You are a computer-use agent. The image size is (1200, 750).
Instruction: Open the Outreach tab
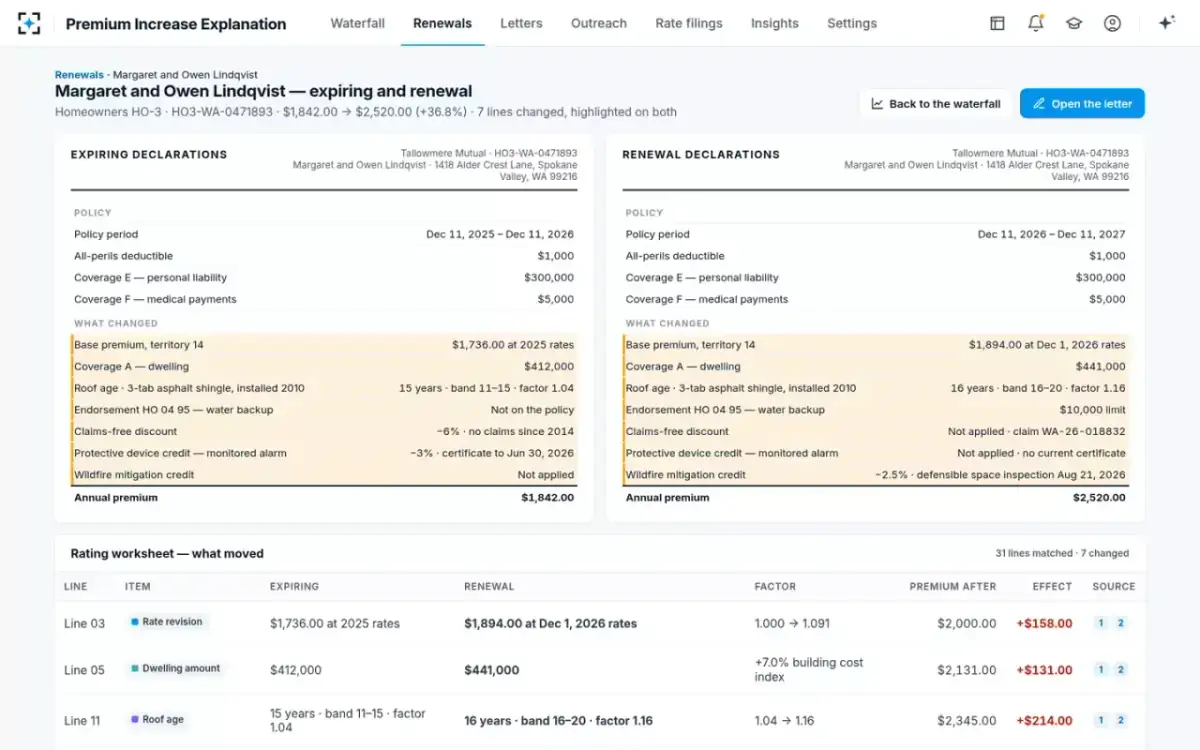click(599, 23)
